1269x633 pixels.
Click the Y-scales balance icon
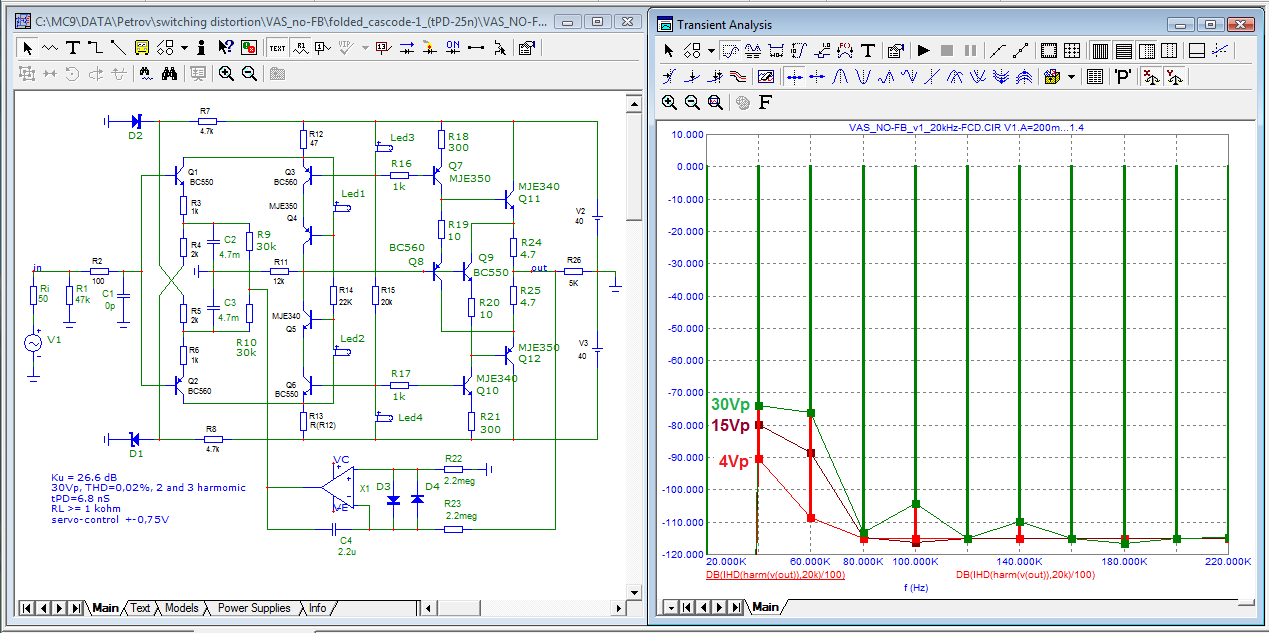click(x=1174, y=77)
